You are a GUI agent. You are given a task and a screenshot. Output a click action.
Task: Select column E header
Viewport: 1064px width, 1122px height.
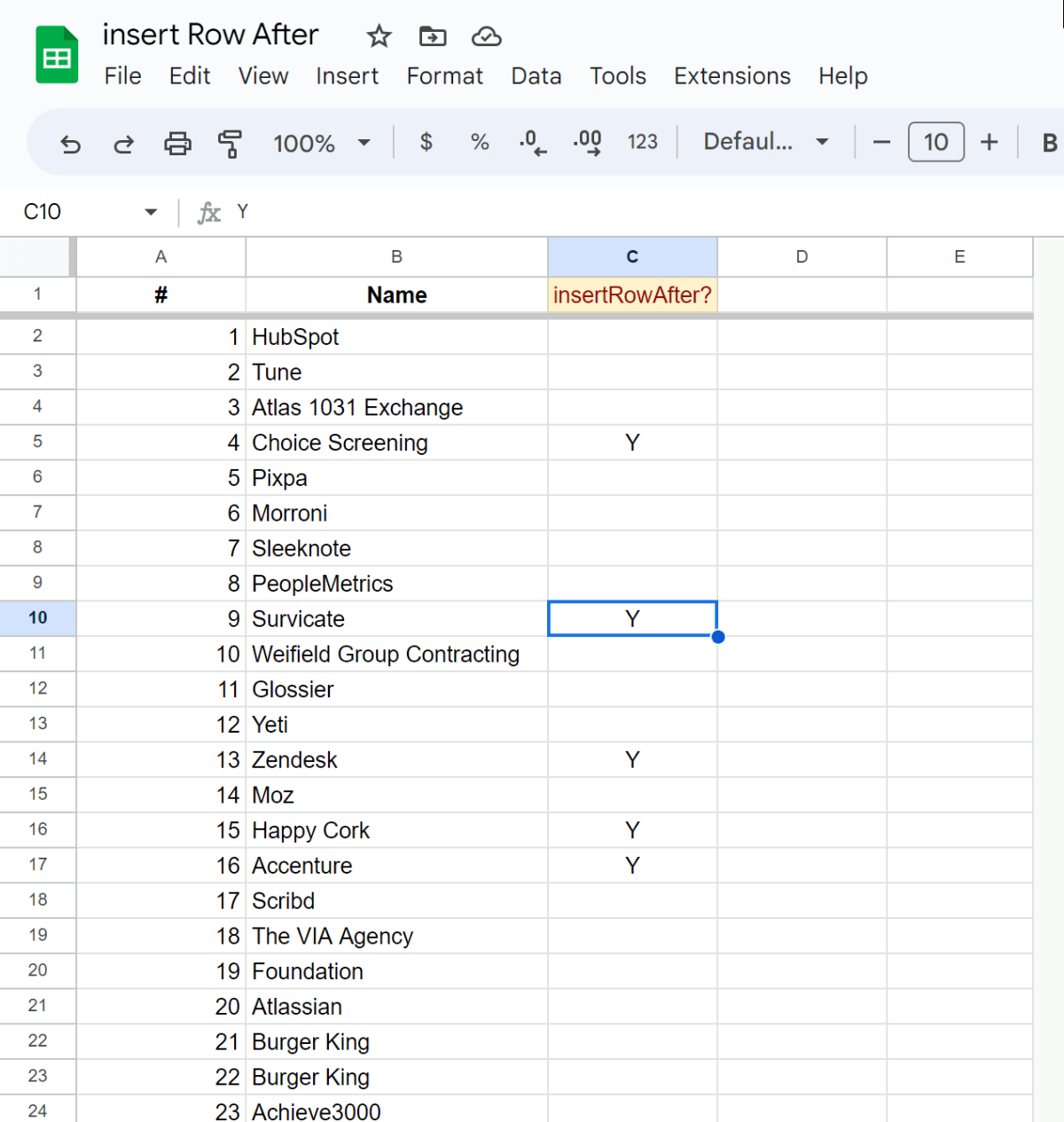pyautogui.click(x=959, y=257)
